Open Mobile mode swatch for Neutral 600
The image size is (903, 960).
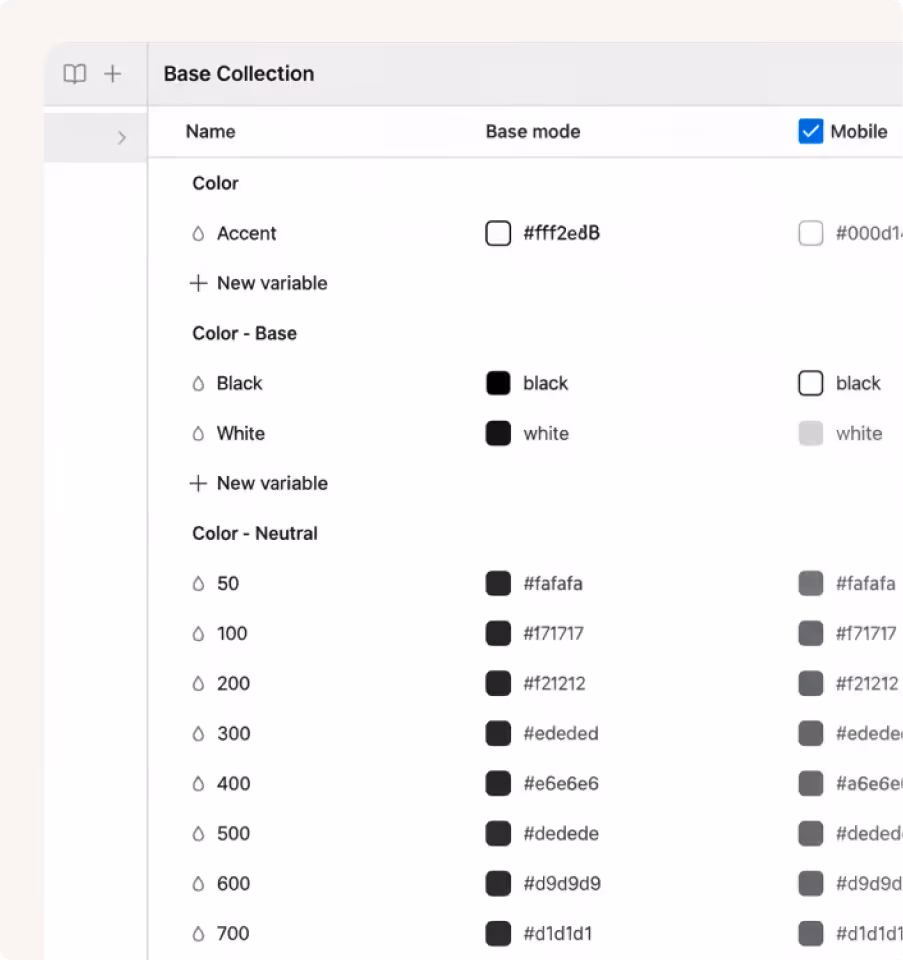pos(811,883)
